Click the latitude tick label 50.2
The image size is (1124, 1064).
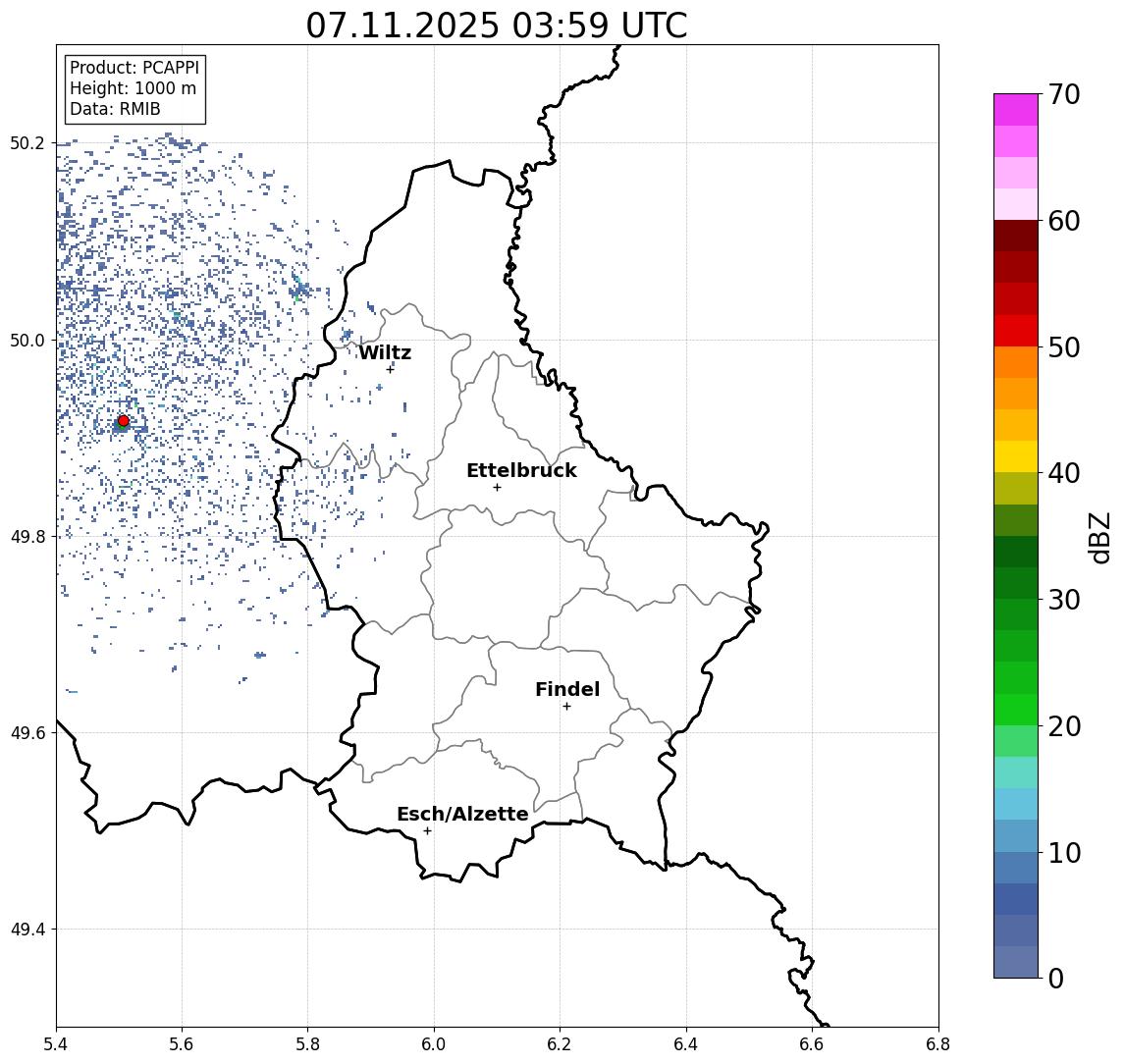tap(27, 143)
